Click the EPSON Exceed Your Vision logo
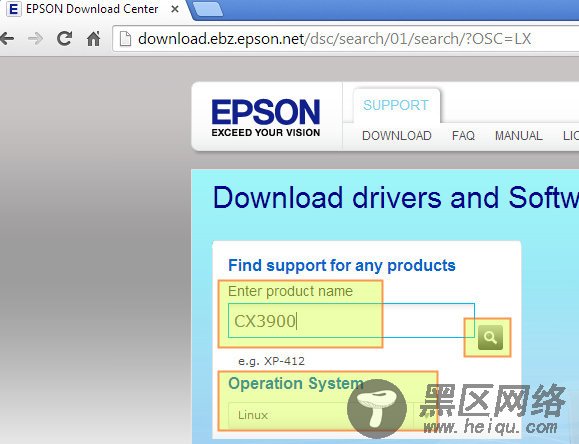Image resolution: width=579 pixels, height=444 pixels. click(x=266, y=118)
